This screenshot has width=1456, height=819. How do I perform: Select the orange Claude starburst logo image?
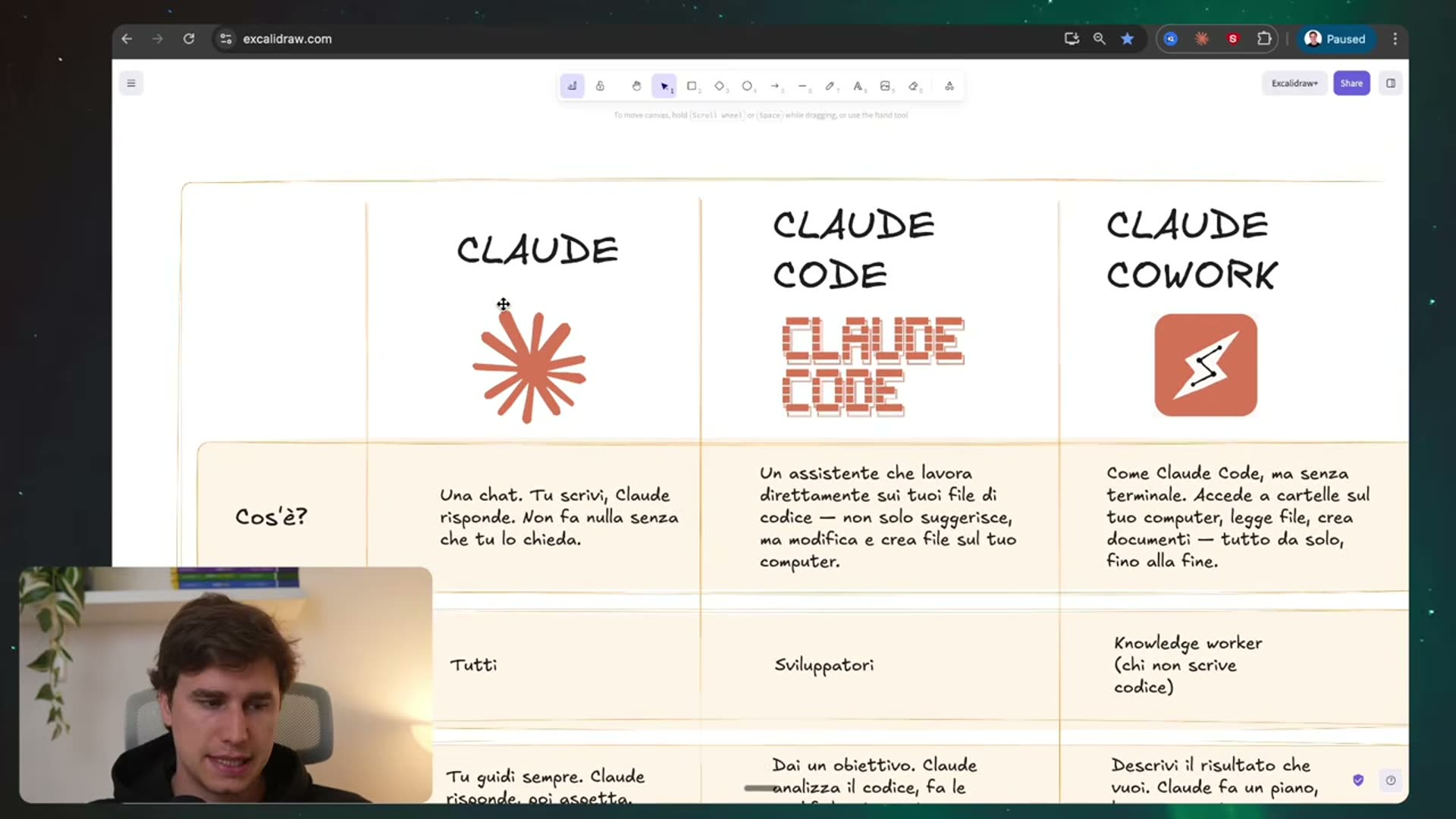(529, 366)
